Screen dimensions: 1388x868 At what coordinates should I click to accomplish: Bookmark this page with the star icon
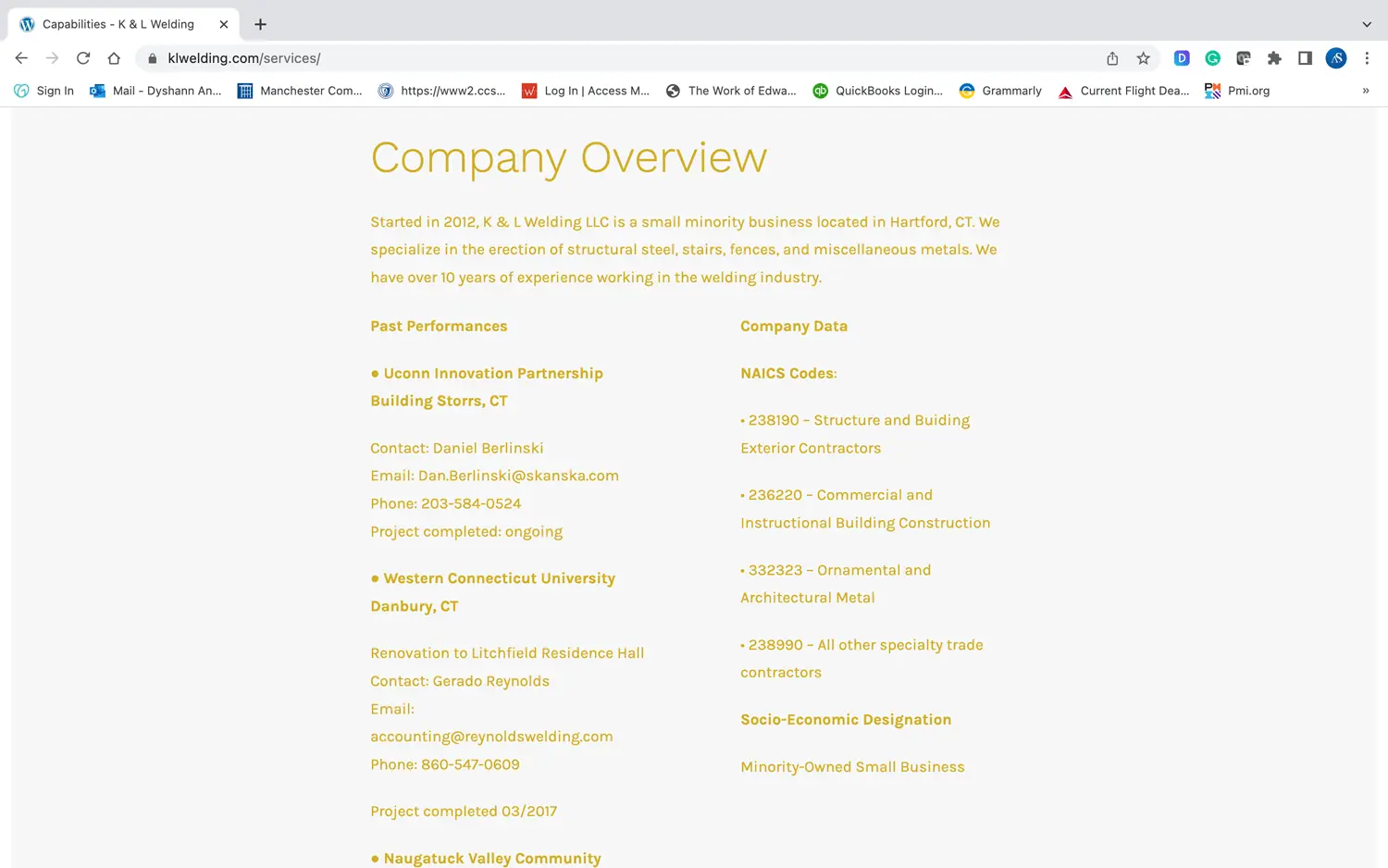point(1144,58)
